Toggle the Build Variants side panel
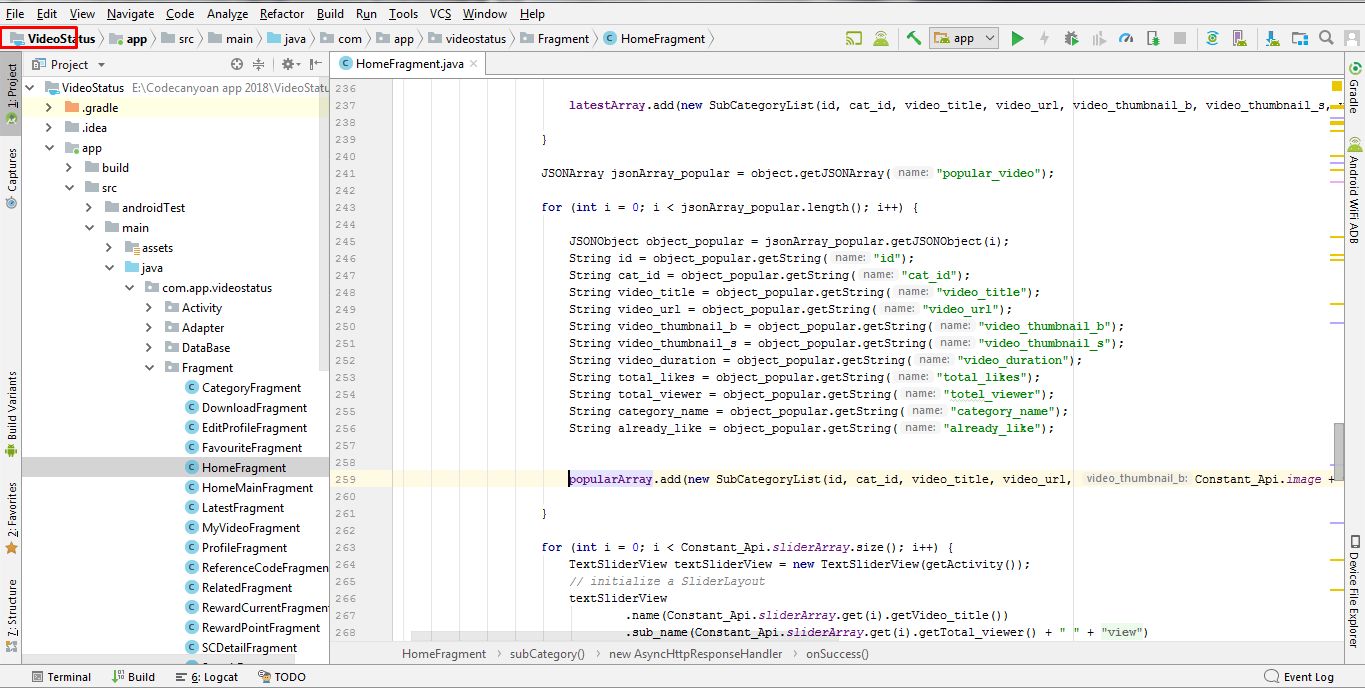Screen dimensions: 1365x688 (x=12, y=415)
